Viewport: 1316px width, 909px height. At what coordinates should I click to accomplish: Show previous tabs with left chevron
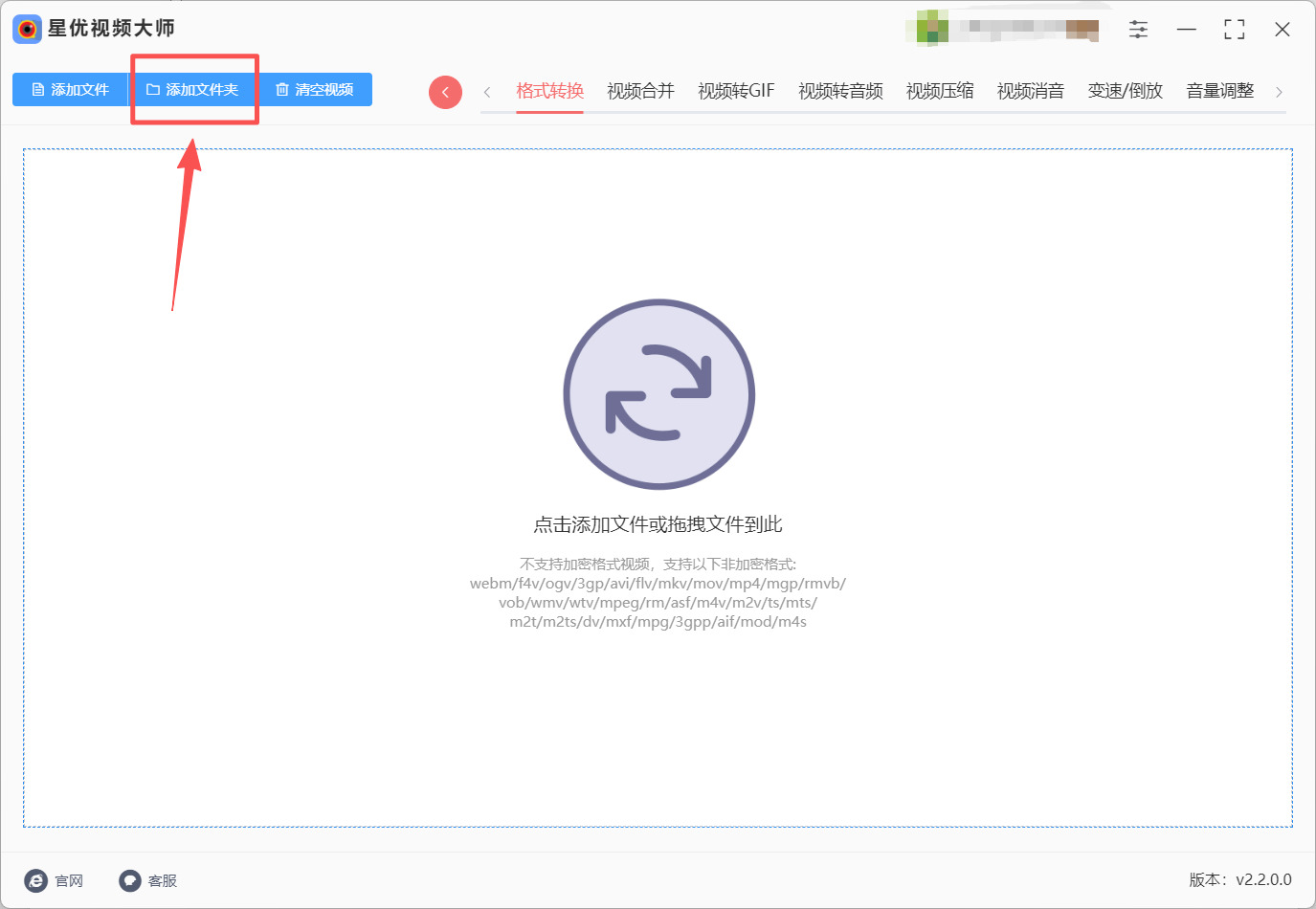pos(487,92)
